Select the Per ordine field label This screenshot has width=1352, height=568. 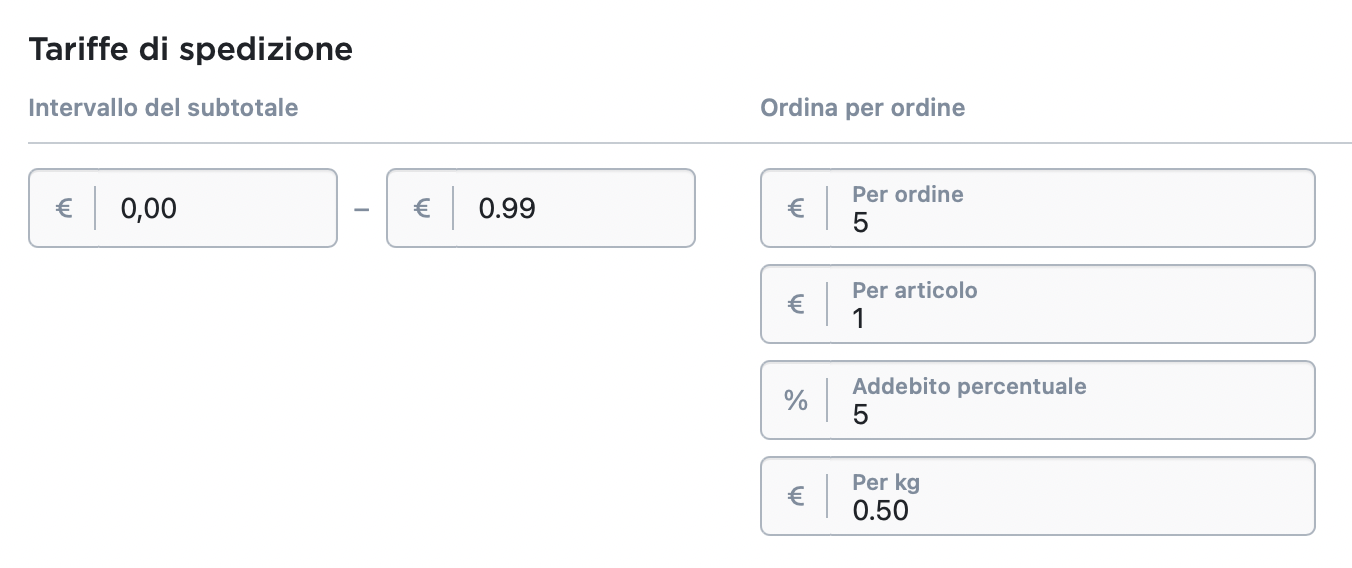click(x=908, y=194)
